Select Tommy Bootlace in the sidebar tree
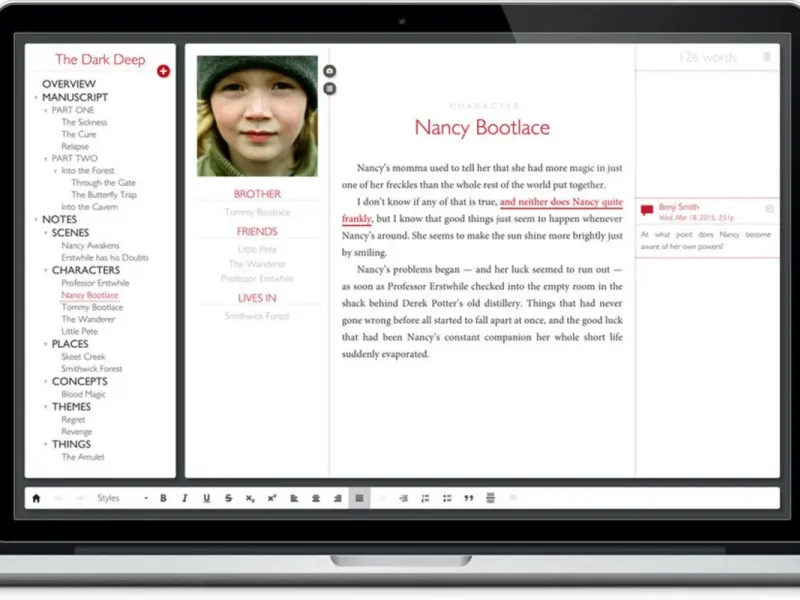Viewport: 800px width, 600px height. point(92,307)
